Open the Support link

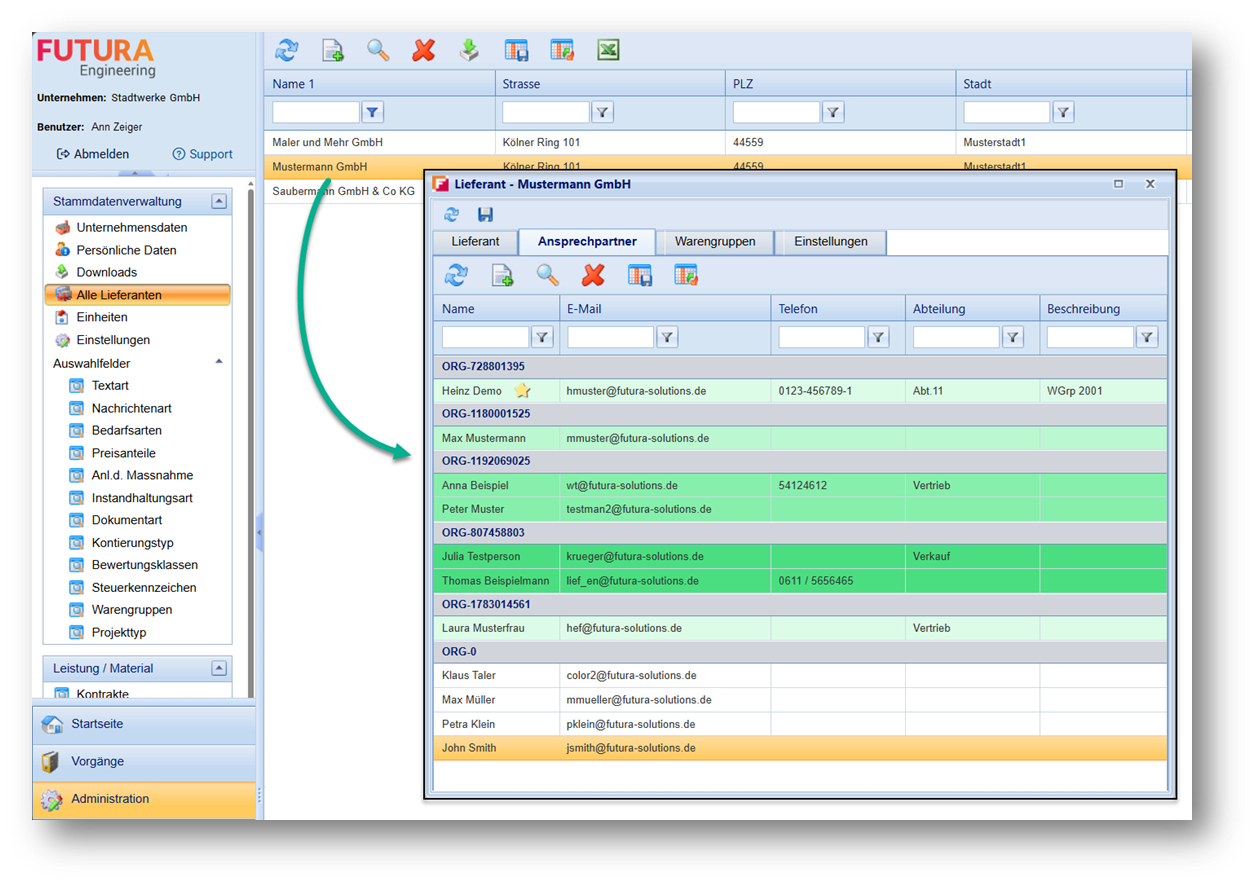pos(202,154)
